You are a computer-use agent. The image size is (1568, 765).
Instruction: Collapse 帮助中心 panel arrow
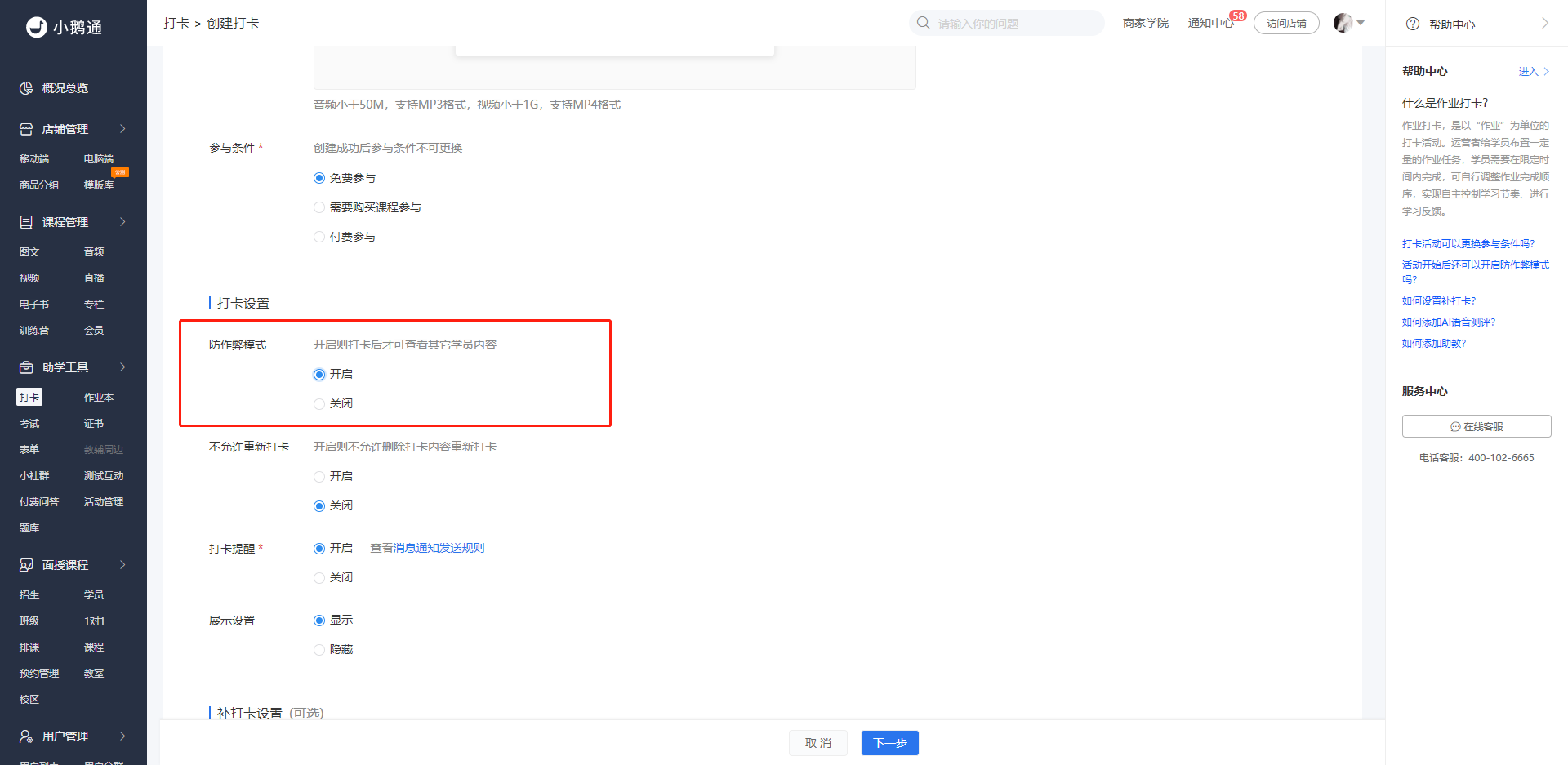click(1544, 24)
